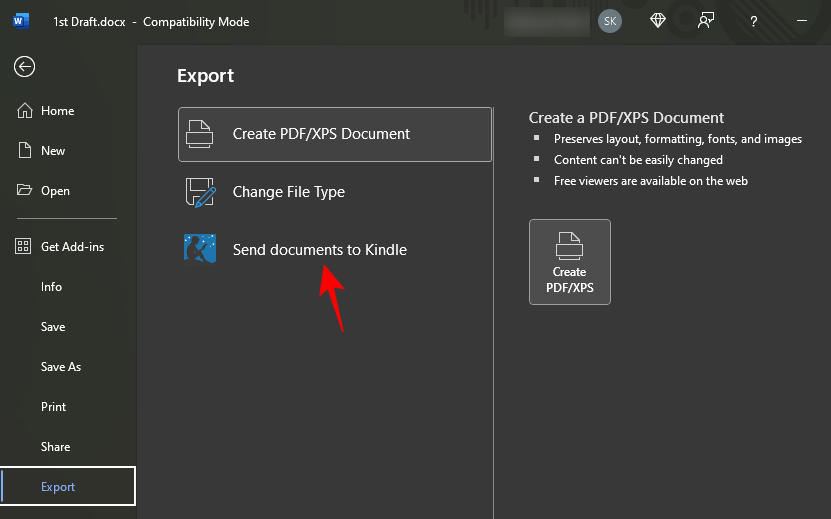Click the Create PDF/XPS button
The height and width of the screenshot is (519, 831).
(570, 262)
